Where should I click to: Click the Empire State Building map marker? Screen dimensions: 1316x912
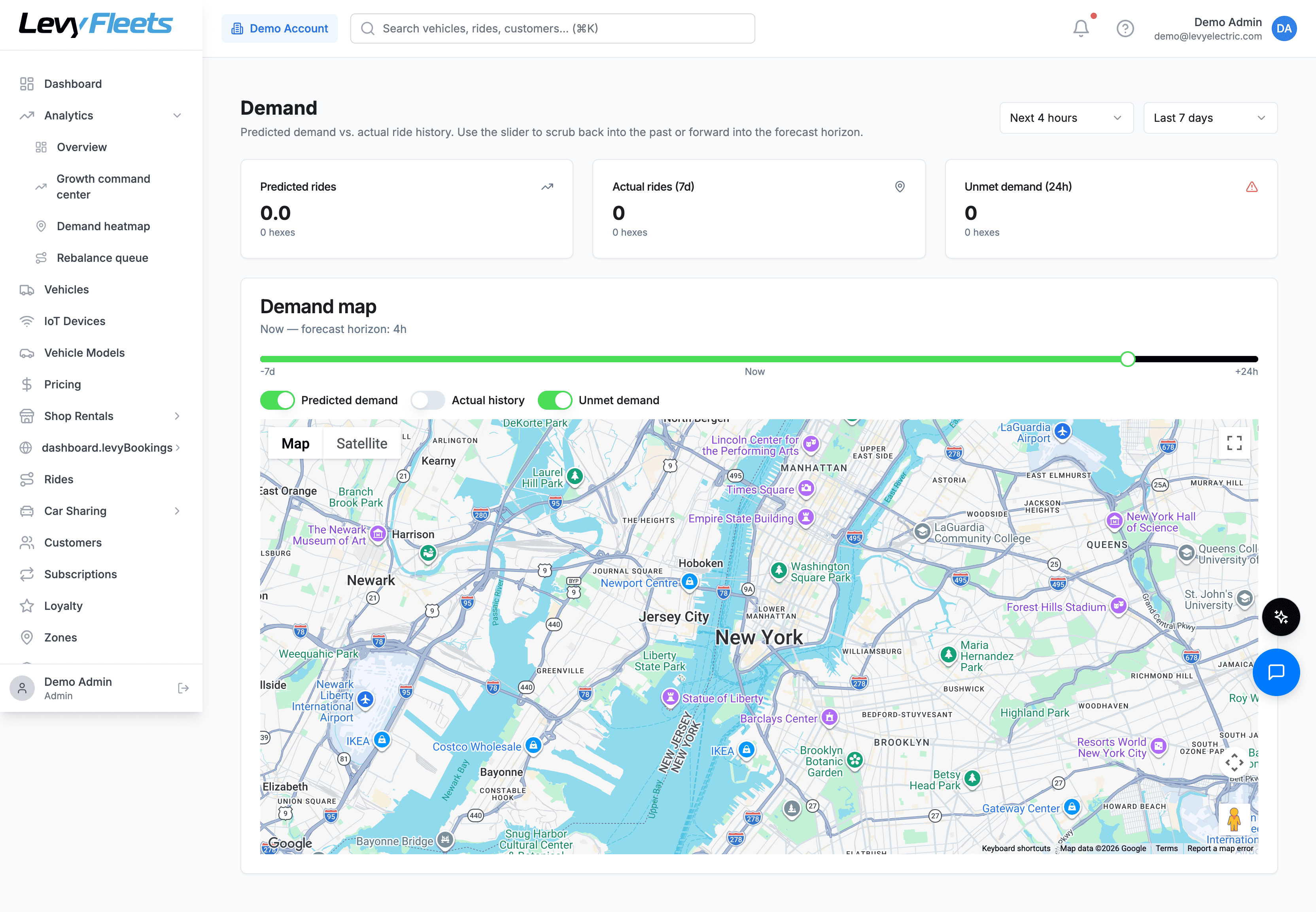(x=805, y=517)
